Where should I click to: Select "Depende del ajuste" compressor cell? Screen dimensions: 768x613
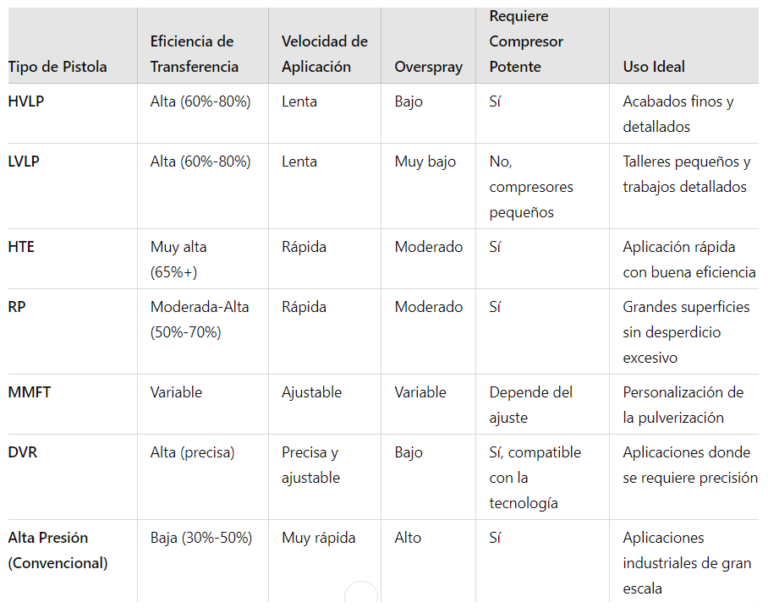(x=529, y=405)
